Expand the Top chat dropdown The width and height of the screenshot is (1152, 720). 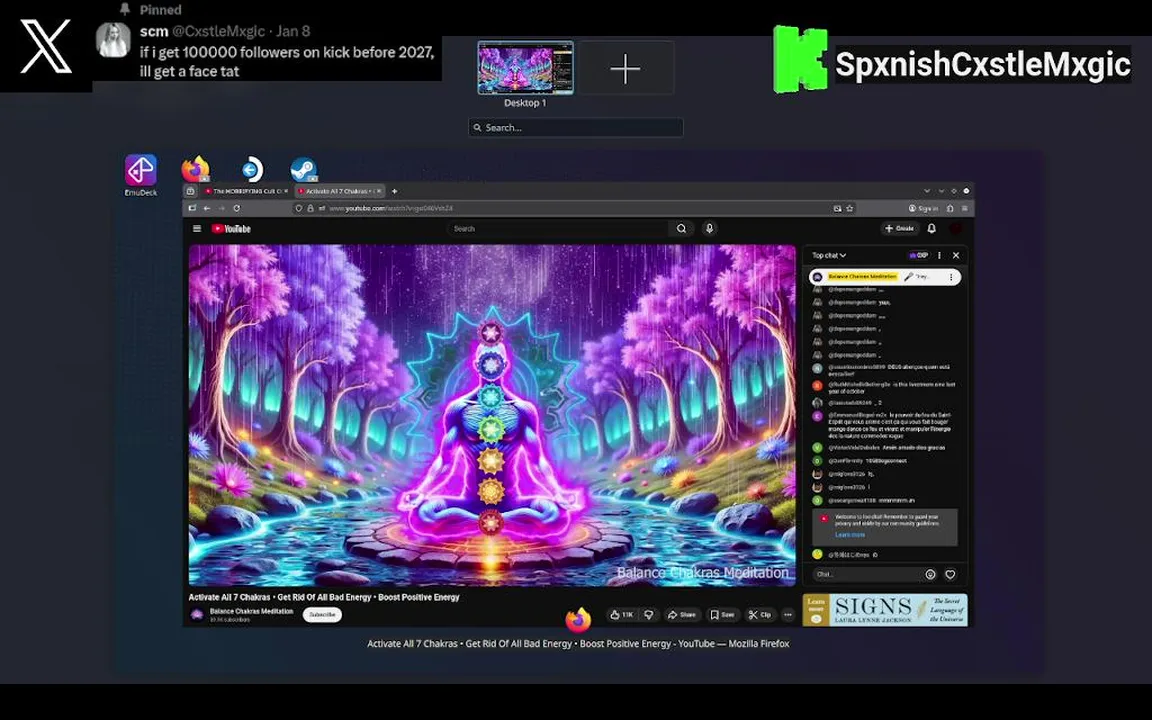tap(829, 256)
